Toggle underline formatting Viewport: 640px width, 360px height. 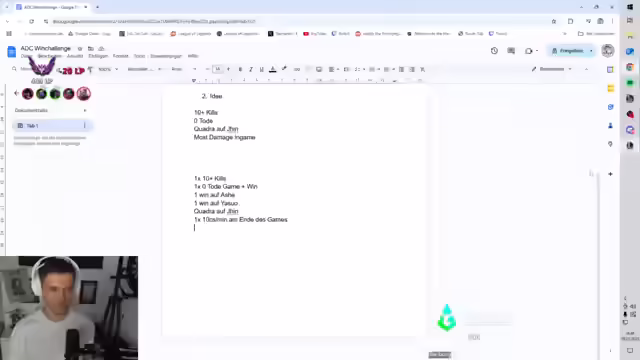point(262,69)
